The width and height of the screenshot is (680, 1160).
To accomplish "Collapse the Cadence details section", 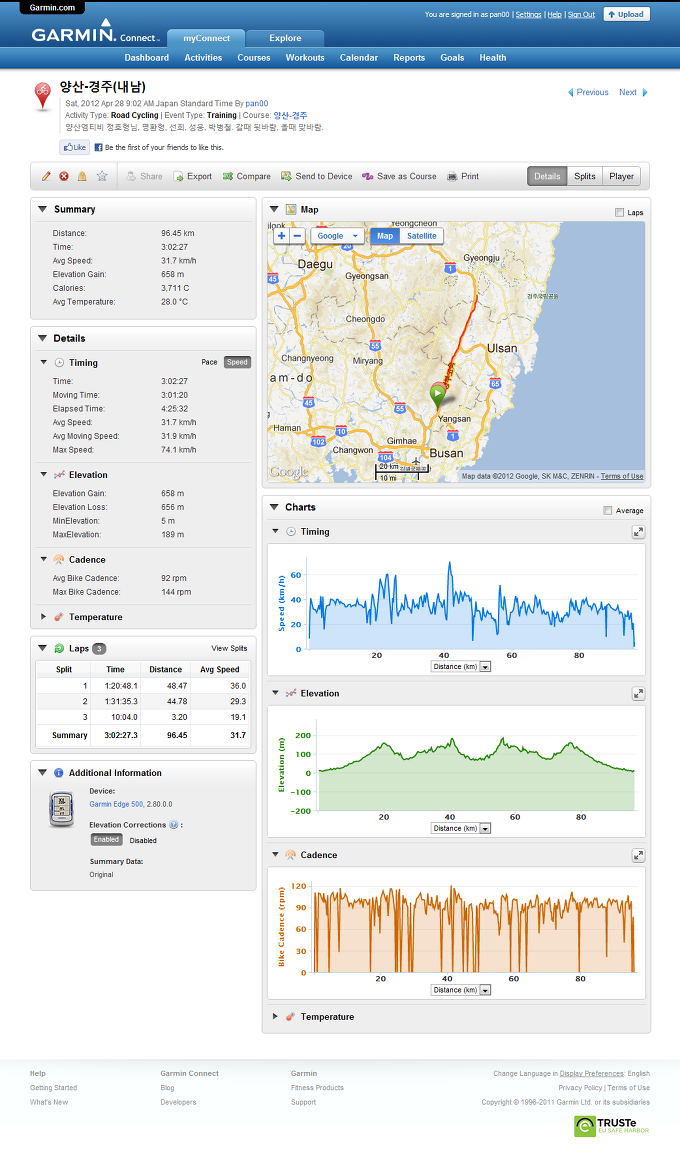I will click(x=44, y=560).
